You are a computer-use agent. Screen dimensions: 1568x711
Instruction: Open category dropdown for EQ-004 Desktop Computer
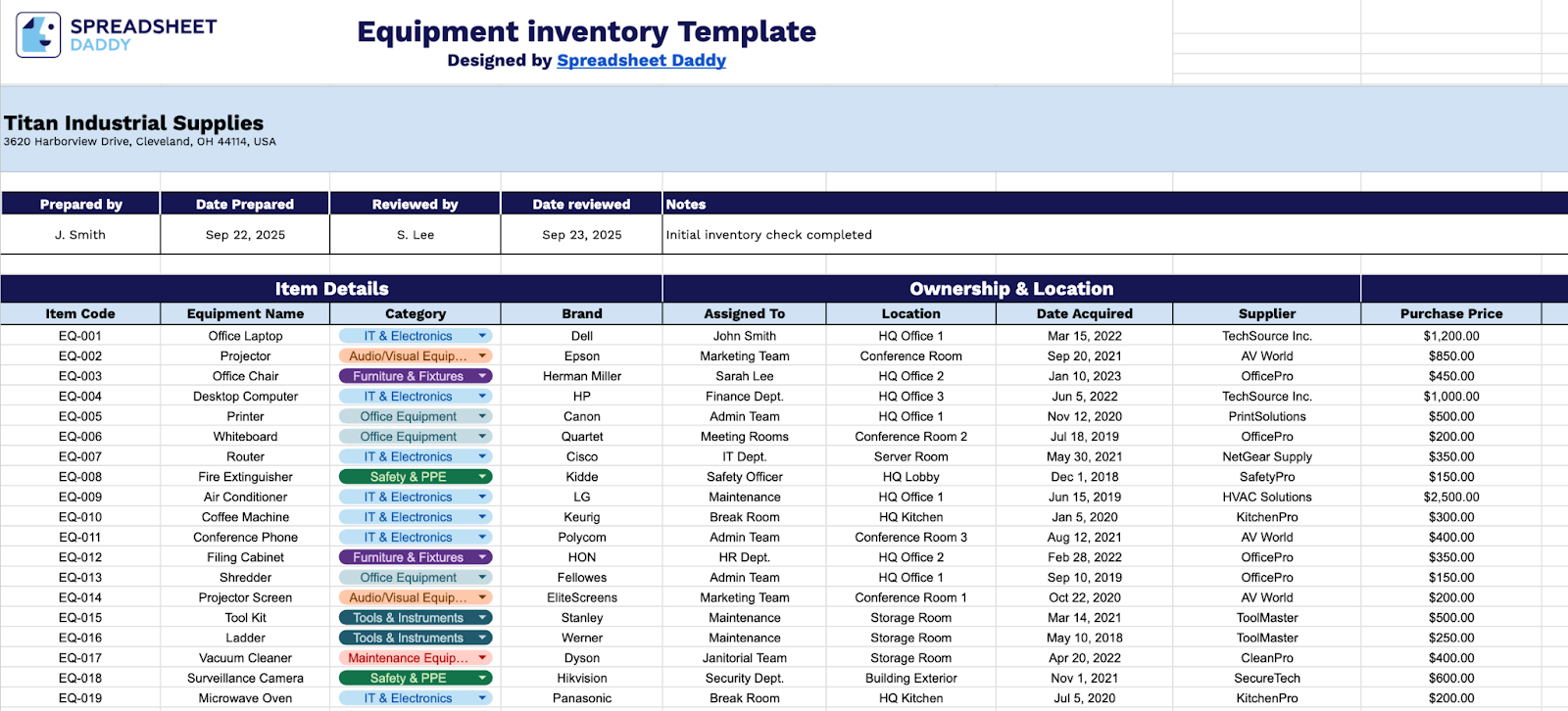coord(482,397)
